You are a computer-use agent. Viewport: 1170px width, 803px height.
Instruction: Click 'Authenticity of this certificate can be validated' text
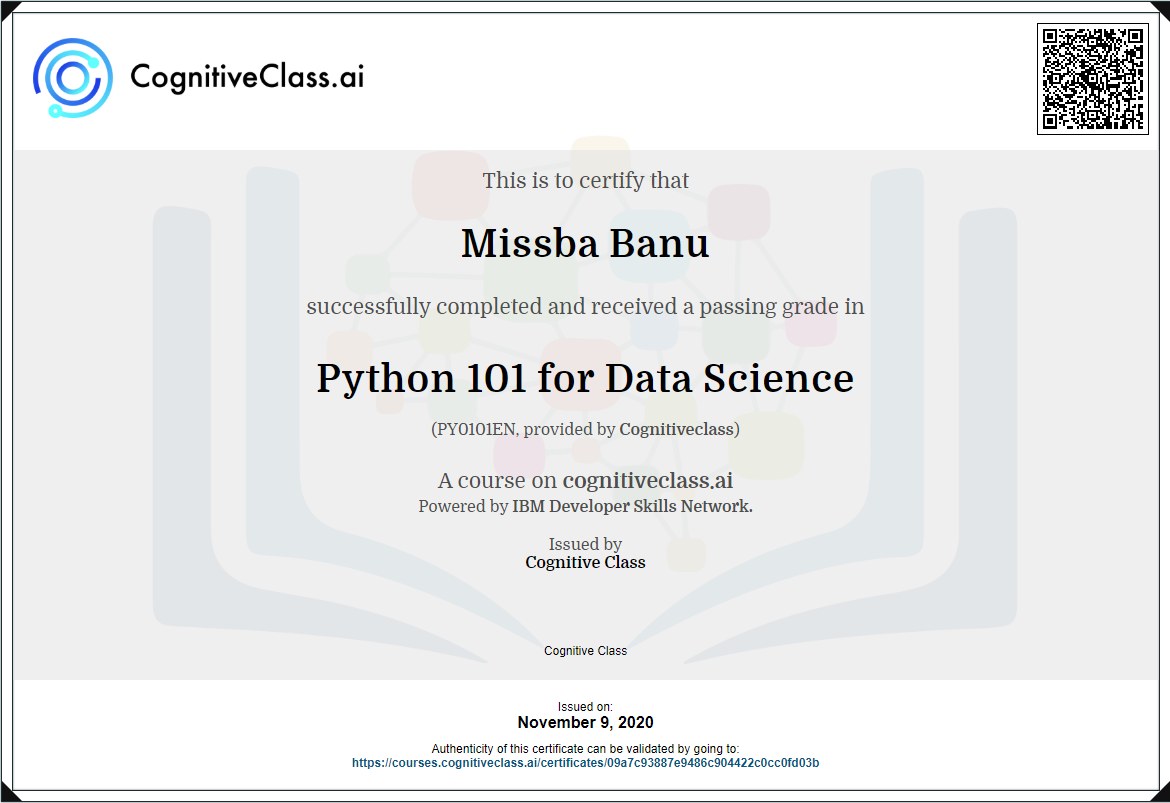(x=585, y=749)
